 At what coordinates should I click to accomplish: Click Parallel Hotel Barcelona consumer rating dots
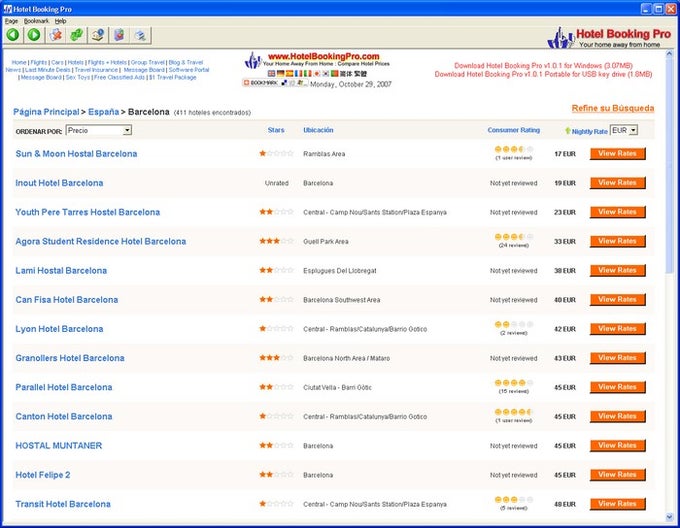pos(514,383)
